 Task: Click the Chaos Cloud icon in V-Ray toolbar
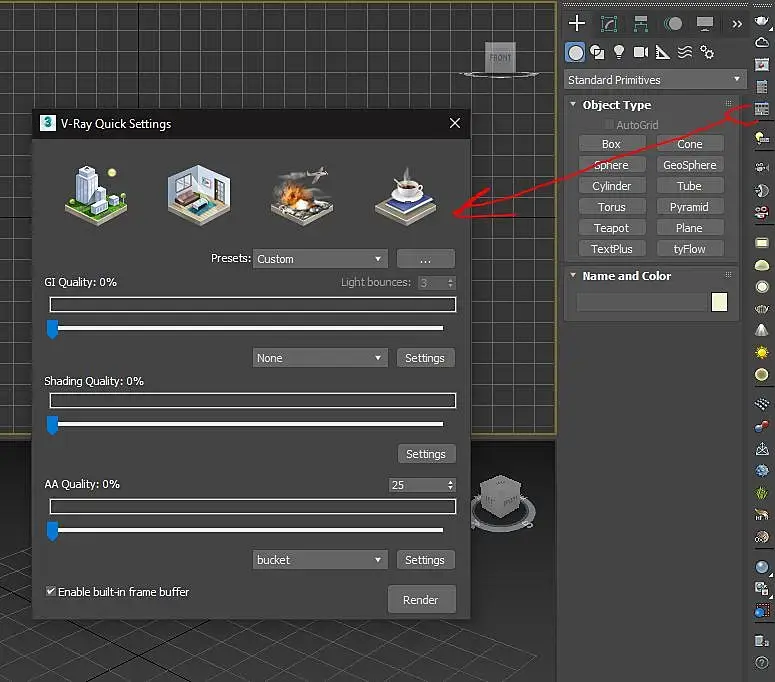pyautogui.click(x=762, y=43)
